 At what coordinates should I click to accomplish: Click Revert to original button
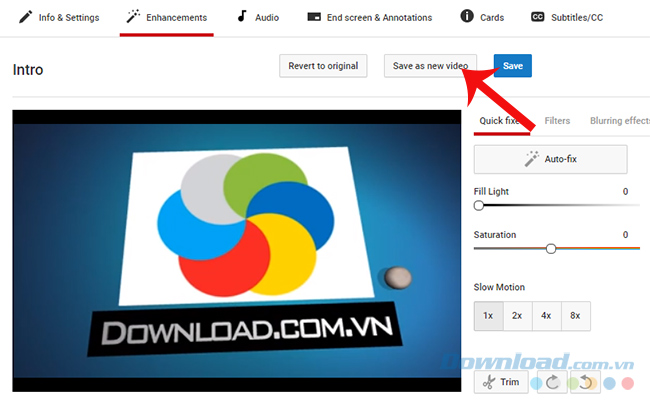(323, 66)
